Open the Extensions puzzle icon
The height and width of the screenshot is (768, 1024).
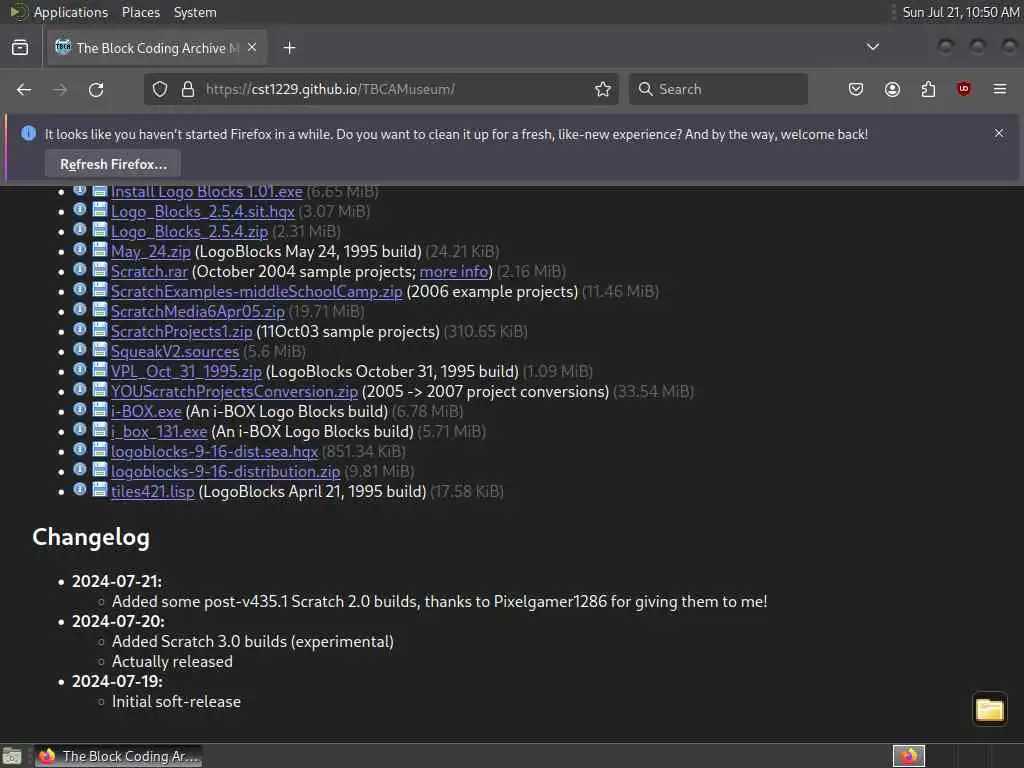pyautogui.click(x=928, y=89)
